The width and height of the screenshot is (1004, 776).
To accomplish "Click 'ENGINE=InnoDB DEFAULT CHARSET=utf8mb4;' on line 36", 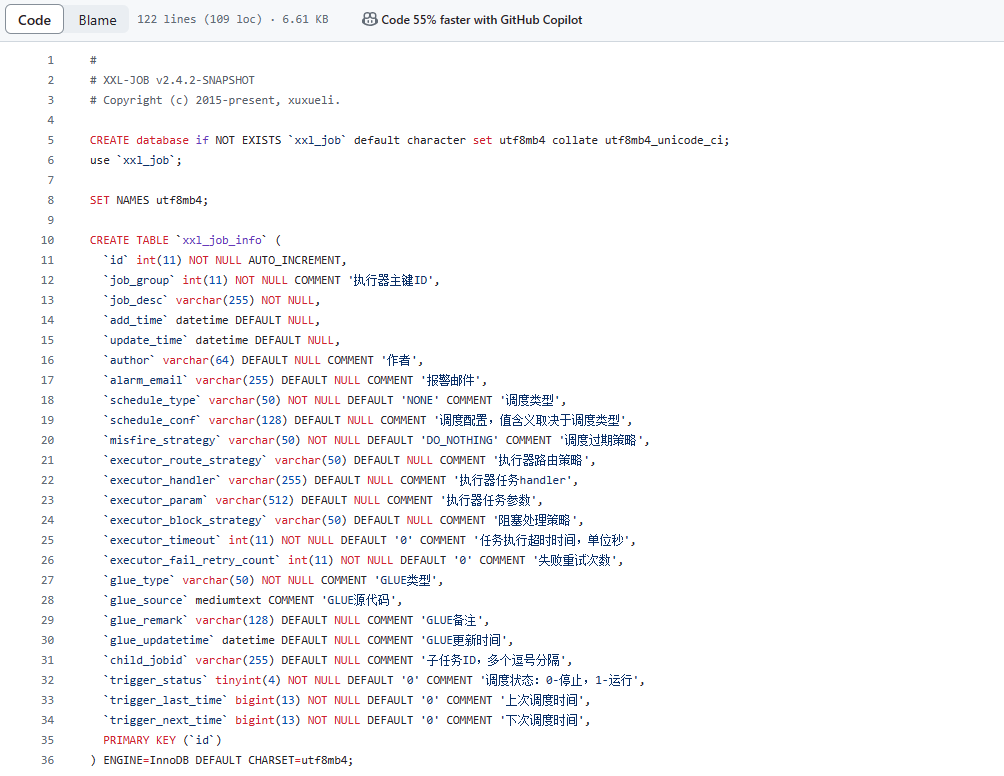I will click(228, 760).
